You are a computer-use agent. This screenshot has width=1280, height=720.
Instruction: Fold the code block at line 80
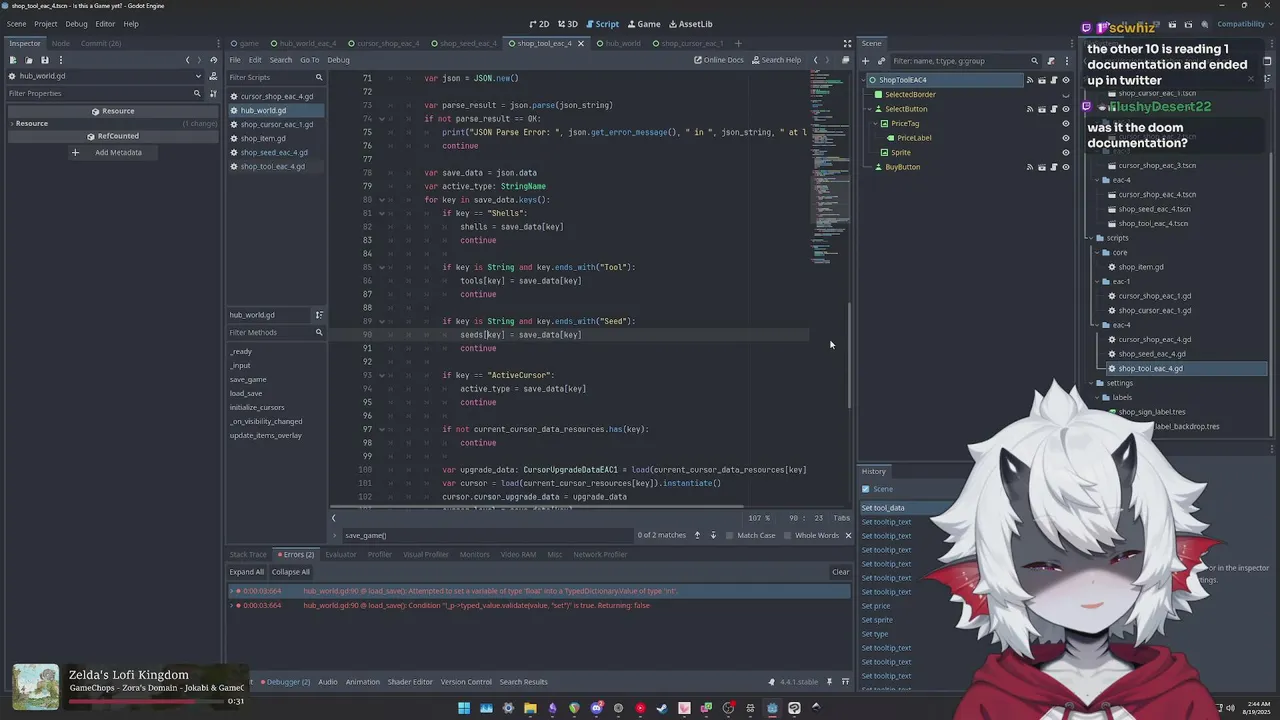(x=381, y=200)
